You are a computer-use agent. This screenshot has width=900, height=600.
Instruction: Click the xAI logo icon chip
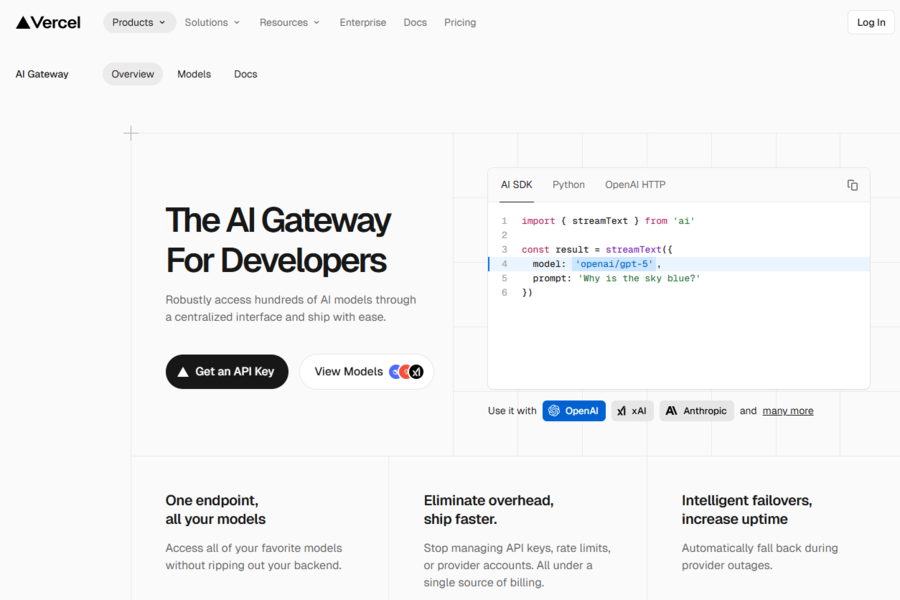633,411
